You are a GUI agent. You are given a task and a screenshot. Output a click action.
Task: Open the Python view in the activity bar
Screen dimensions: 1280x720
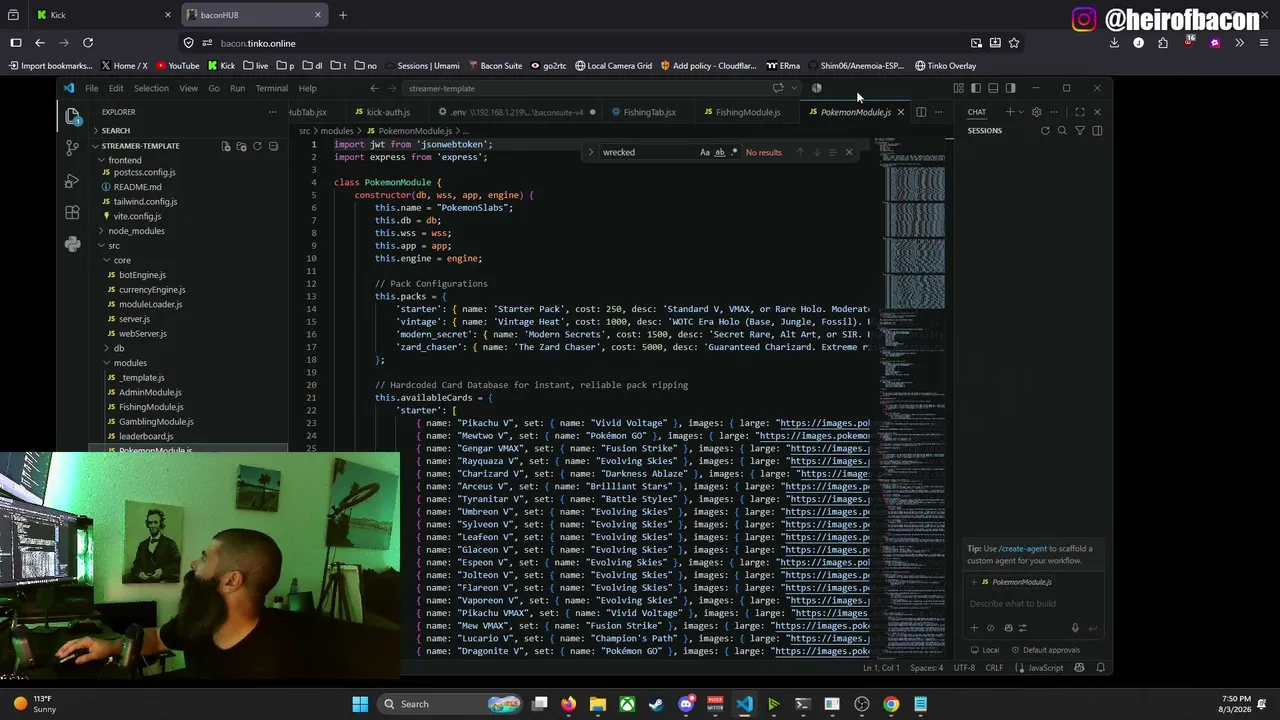point(72,244)
